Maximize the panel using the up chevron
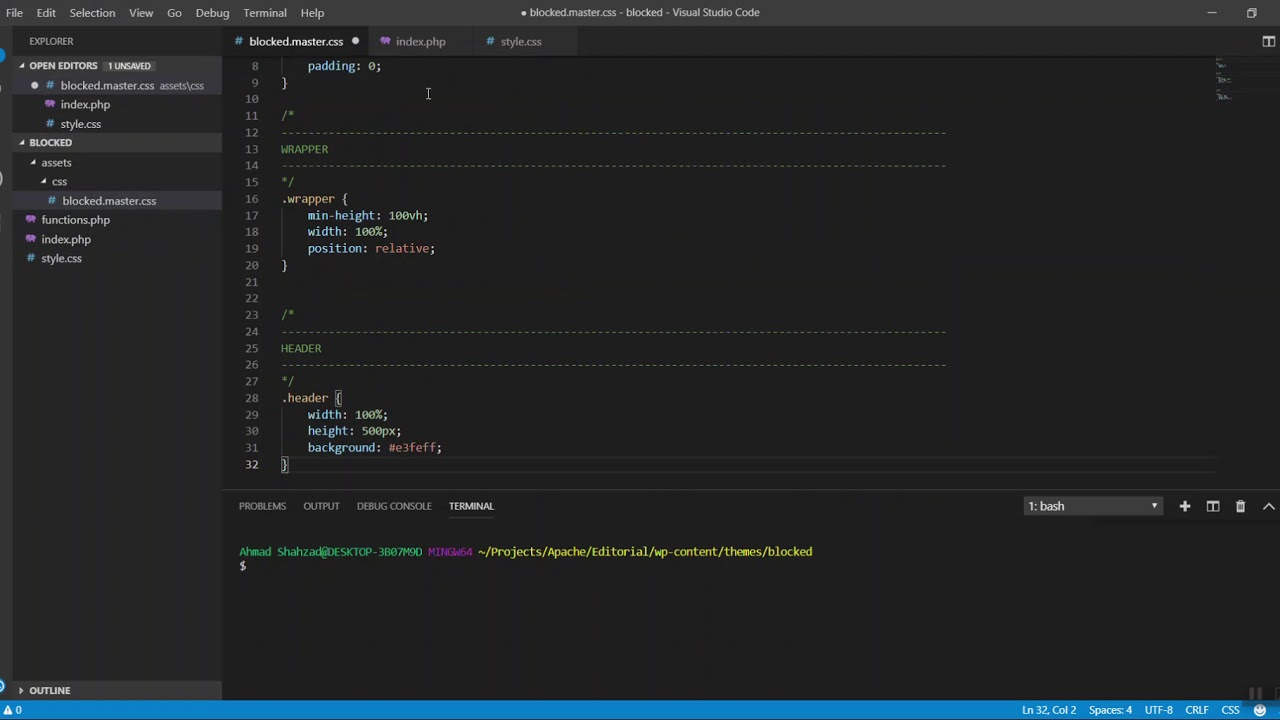The image size is (1280, 720). (x=1268, y=506)
